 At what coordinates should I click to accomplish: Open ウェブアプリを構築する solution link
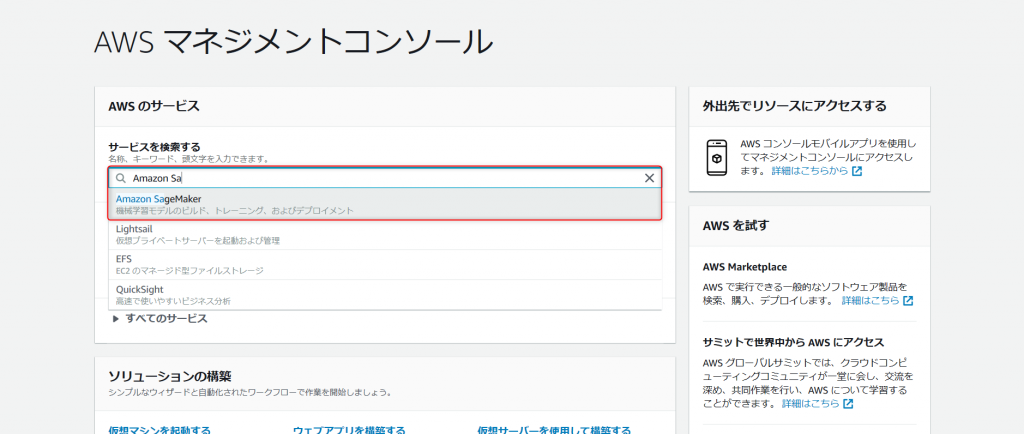[x=349, y=430]
